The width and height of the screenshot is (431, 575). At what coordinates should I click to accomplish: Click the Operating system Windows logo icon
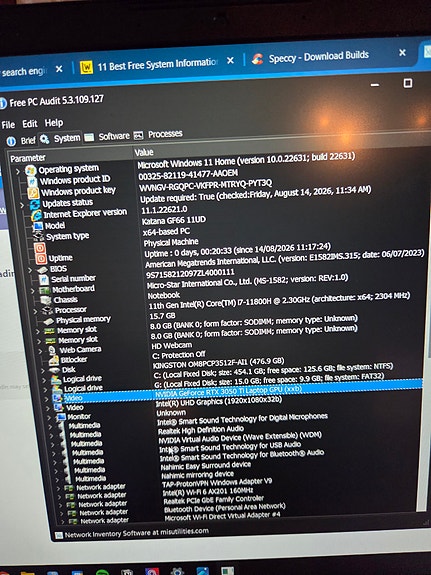[x=30, y=171]
